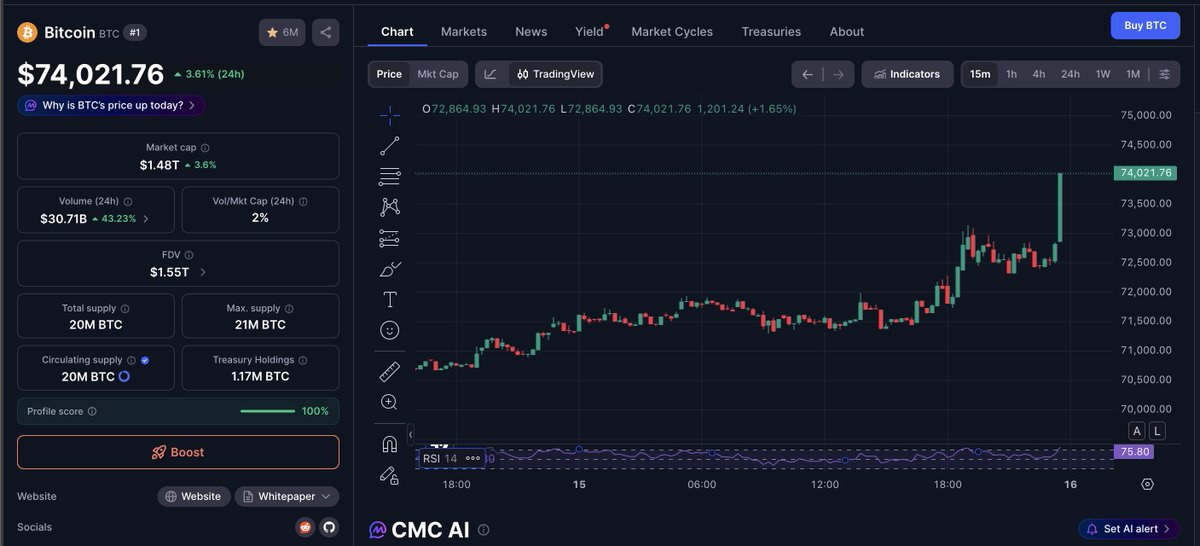The image size is (1200, 546).
Task: Open Bitcoin Reddit social link
Action: (306, 527)
